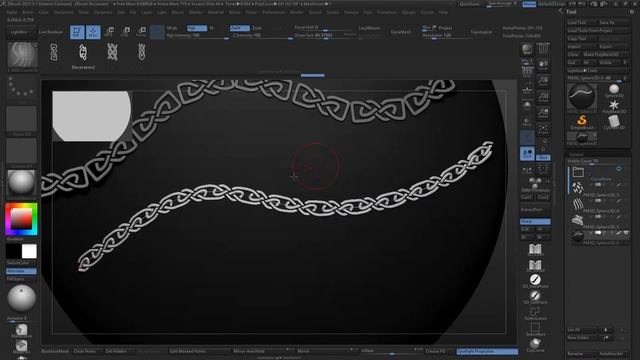Select the Move gizmo icon
The image size is (640, 360).
(109, 32)
